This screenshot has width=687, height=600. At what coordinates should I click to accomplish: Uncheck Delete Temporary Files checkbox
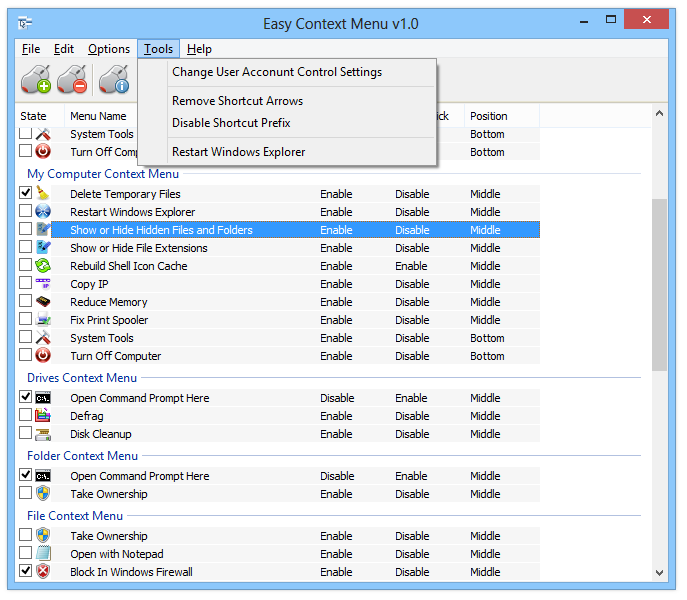pos(25,192)
